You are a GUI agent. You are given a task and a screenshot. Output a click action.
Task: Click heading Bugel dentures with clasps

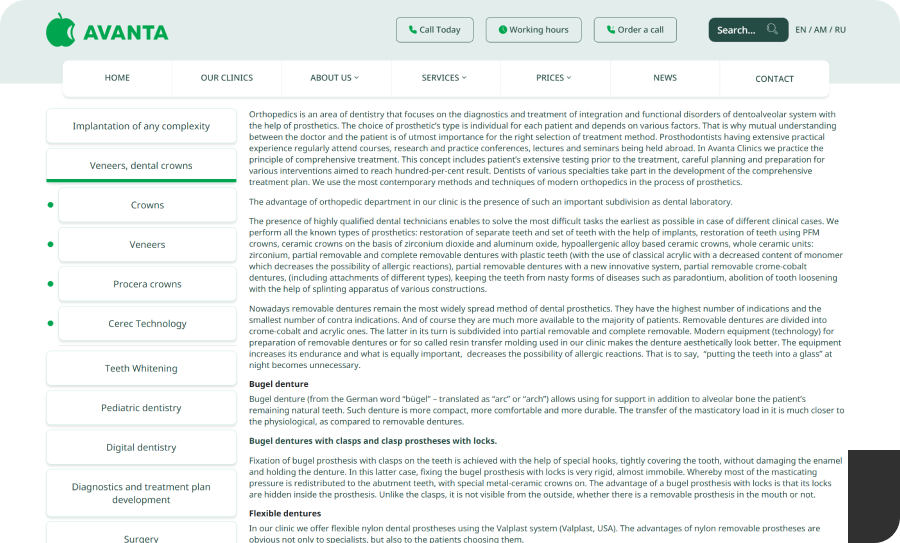pyautogui.click(x=373, y=441)
